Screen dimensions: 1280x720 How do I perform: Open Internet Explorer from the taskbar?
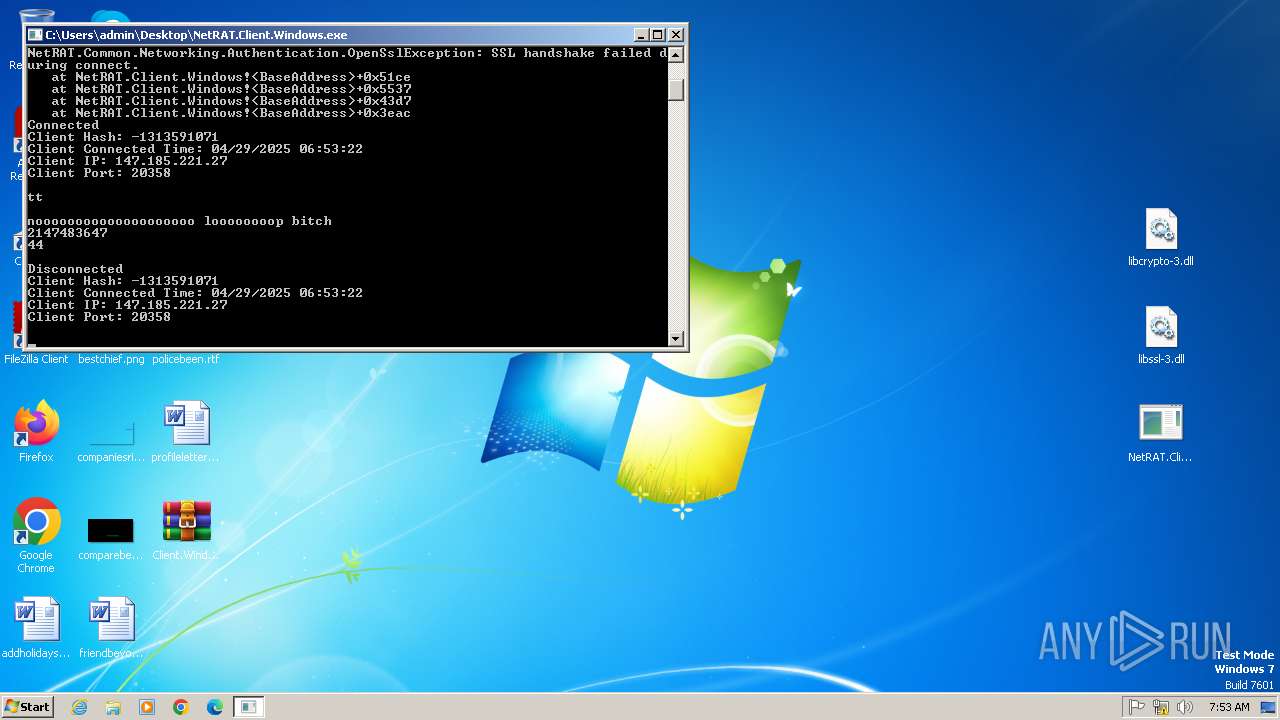[x=79, y=707]
